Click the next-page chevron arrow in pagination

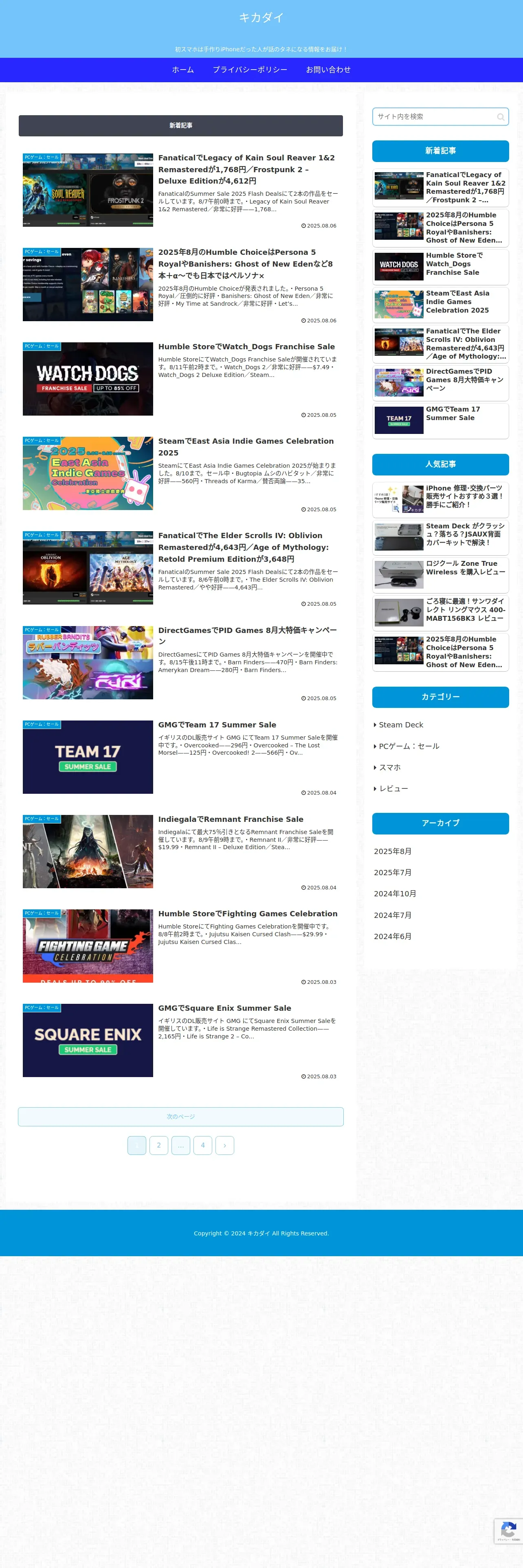point(225,1145)
